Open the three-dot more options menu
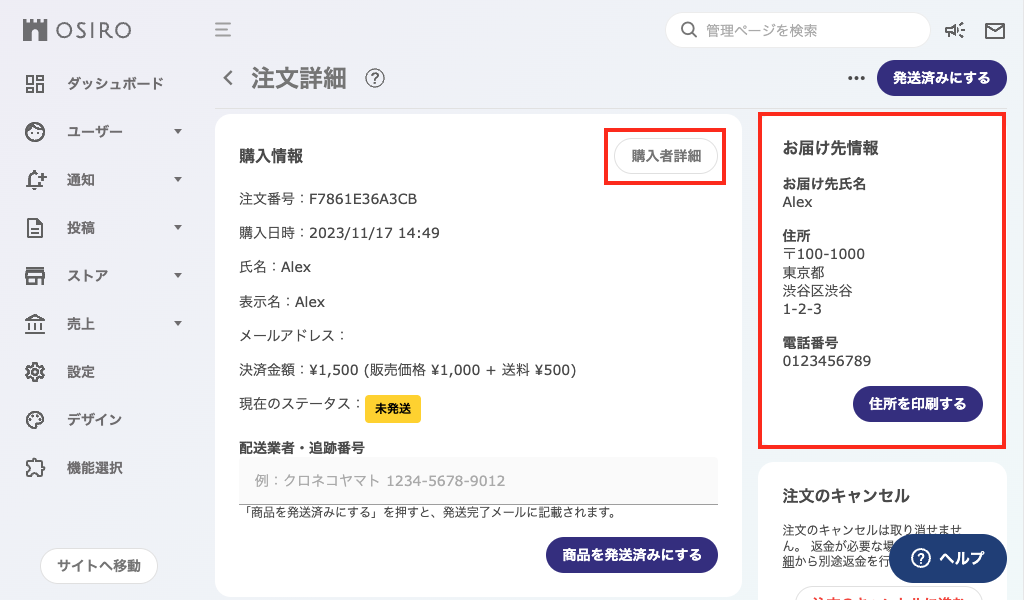Viewport: 1024px width, 600px height. pos(856,78)
